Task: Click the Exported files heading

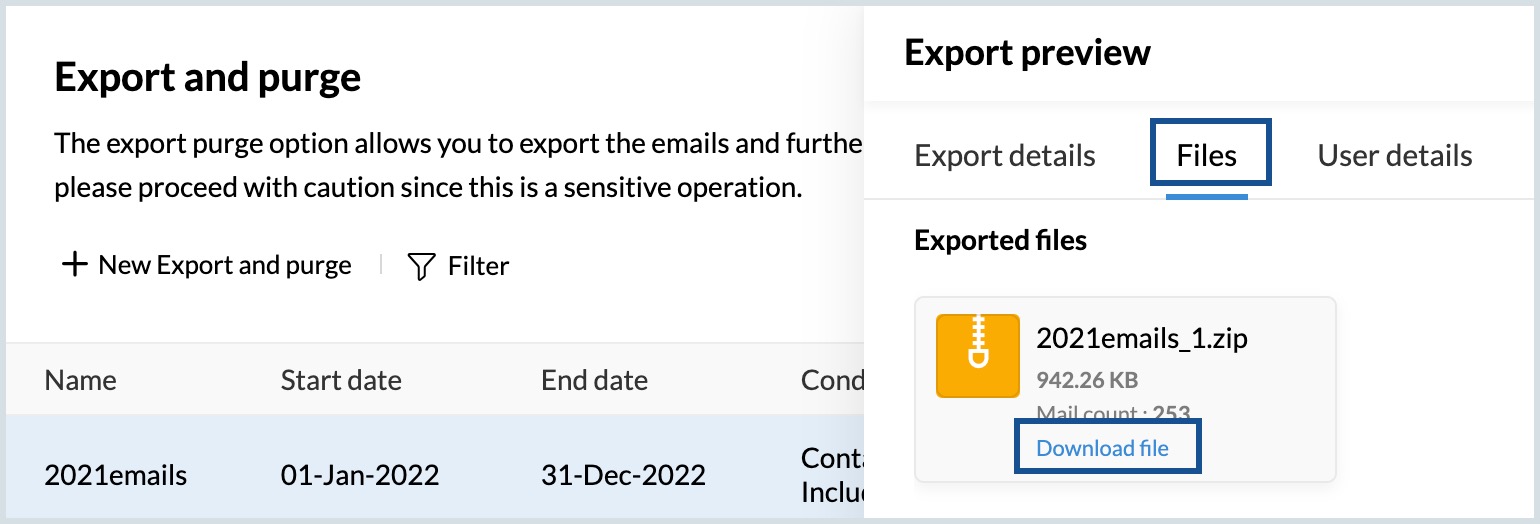Action: click(x=1000, y=240)
